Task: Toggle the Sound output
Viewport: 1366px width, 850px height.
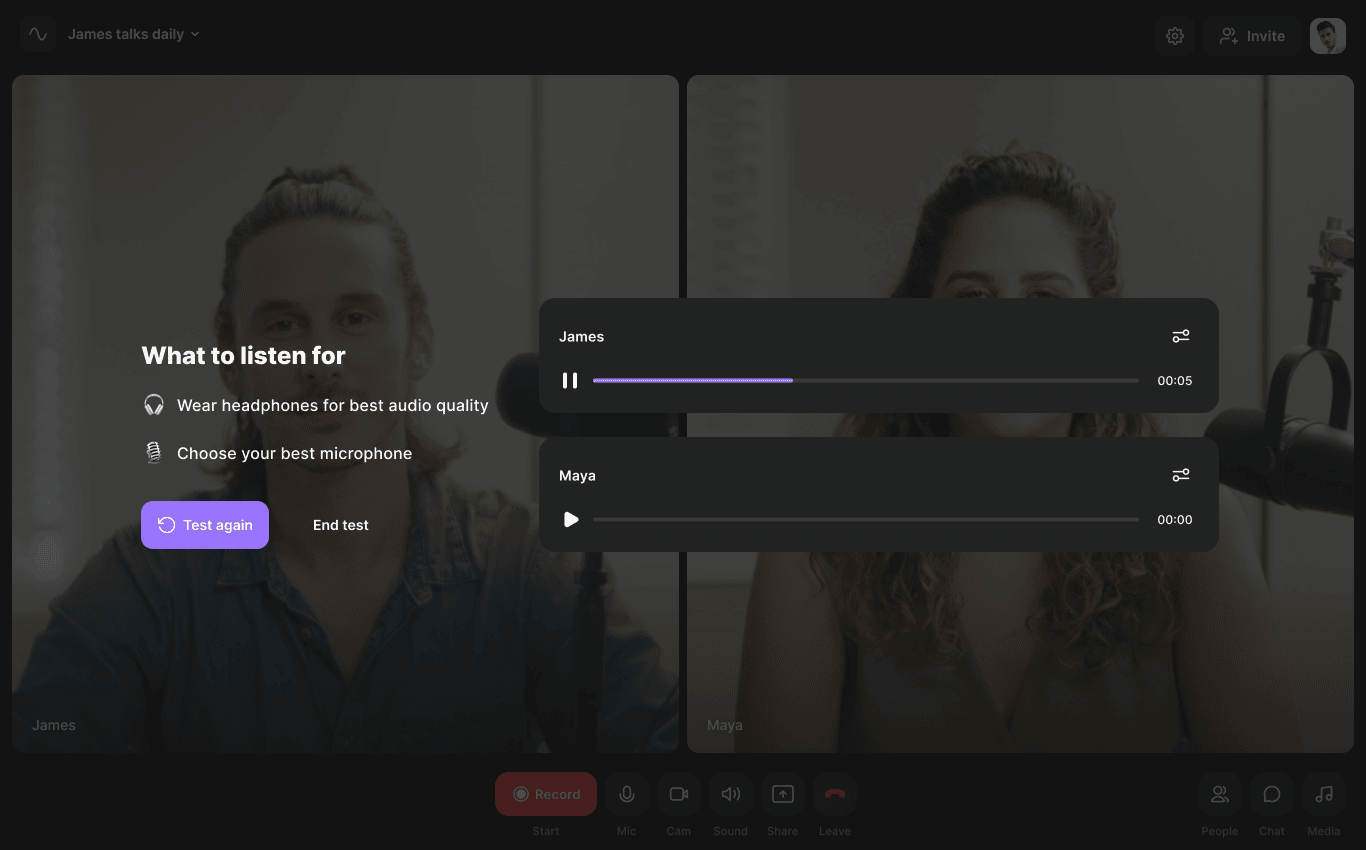Action: (731, 794)
